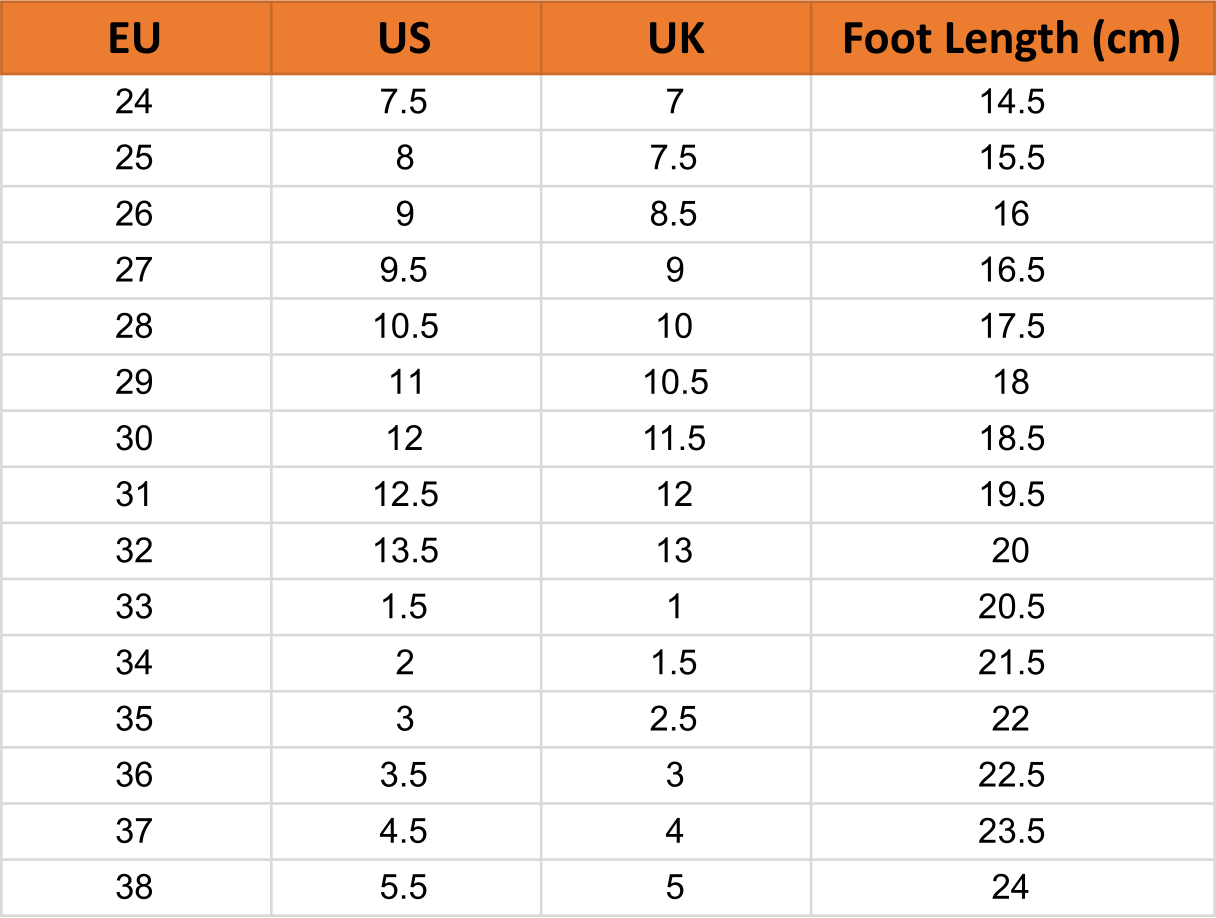Click the UK size 11.5 cell

click(x=675, y=438)
